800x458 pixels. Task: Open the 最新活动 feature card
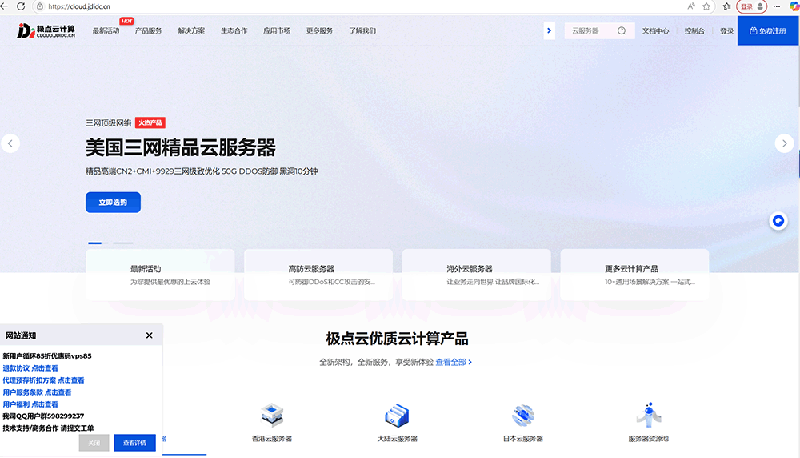point(160,274)
